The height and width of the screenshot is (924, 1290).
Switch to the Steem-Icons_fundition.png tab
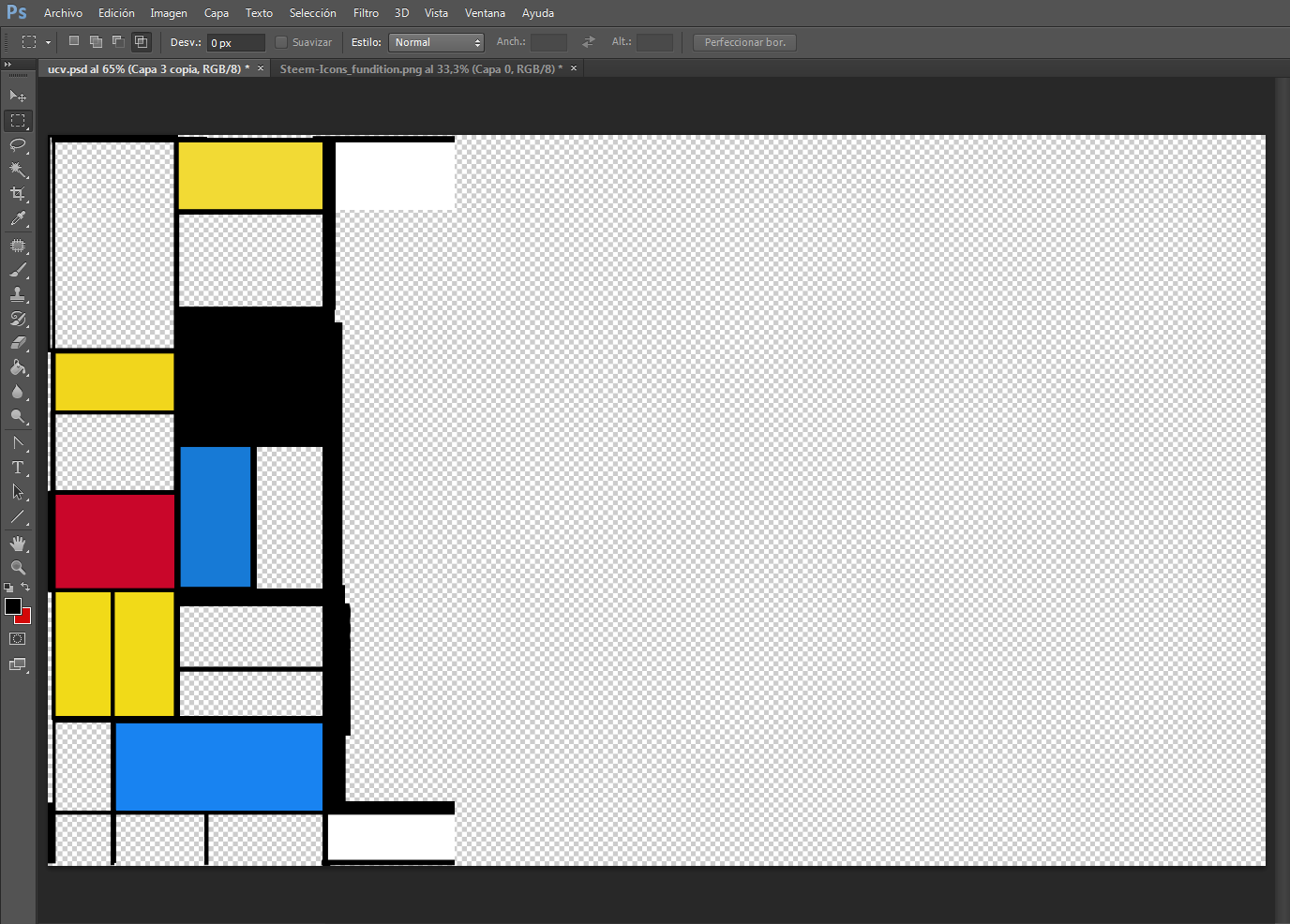[421, 69]
